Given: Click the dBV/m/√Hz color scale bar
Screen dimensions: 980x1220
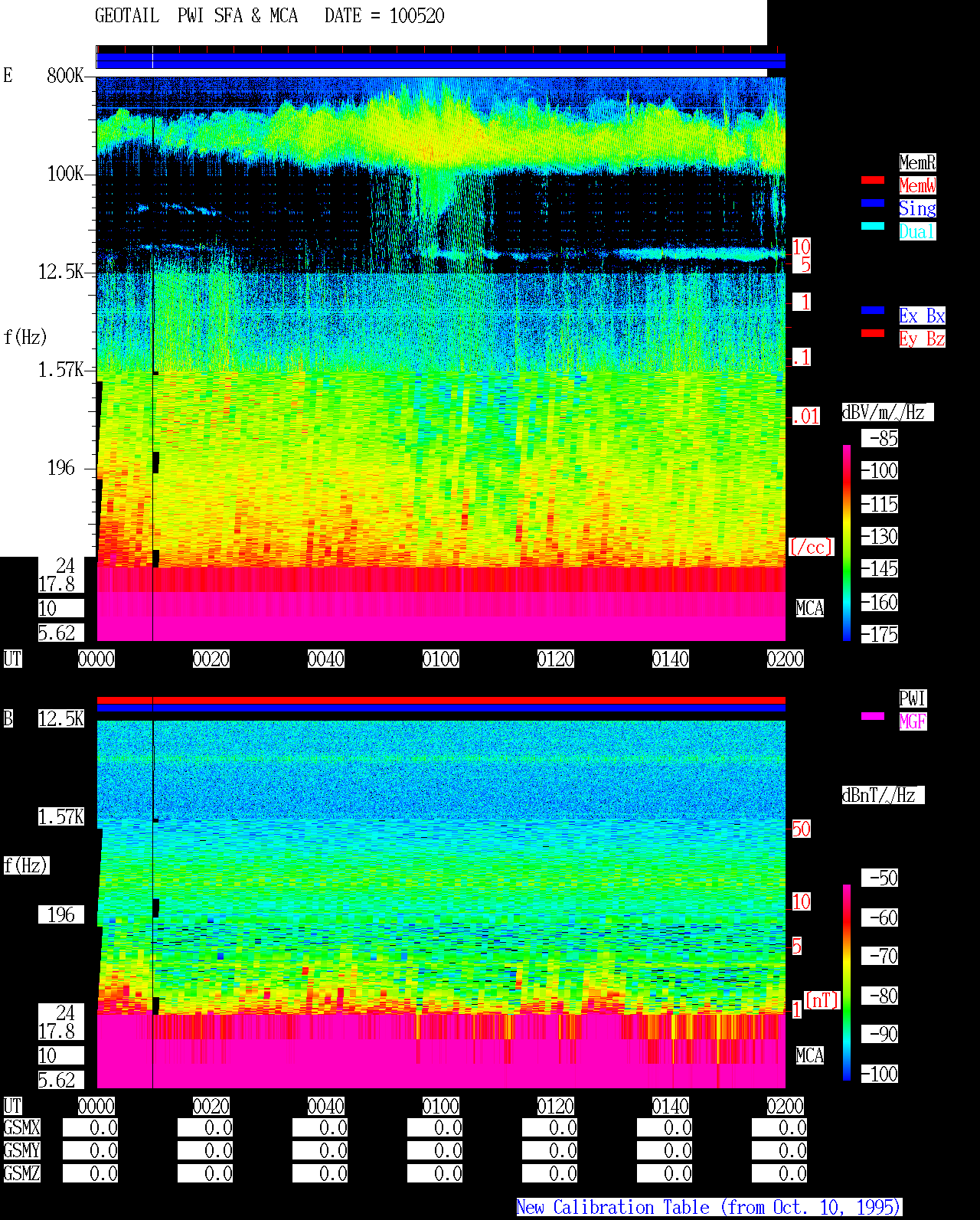Looking at the screenshot, I should coord(847,542).
